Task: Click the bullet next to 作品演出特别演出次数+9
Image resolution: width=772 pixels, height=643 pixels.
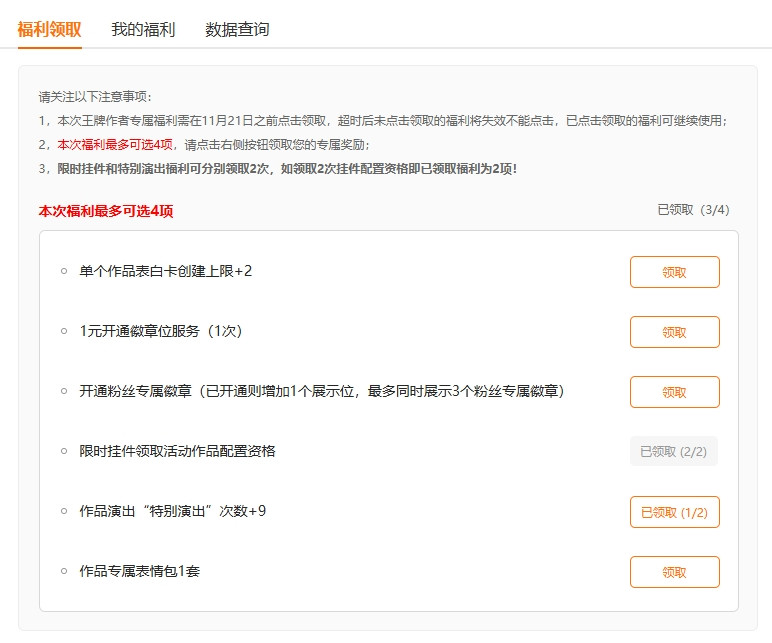Action: point(64,512)
